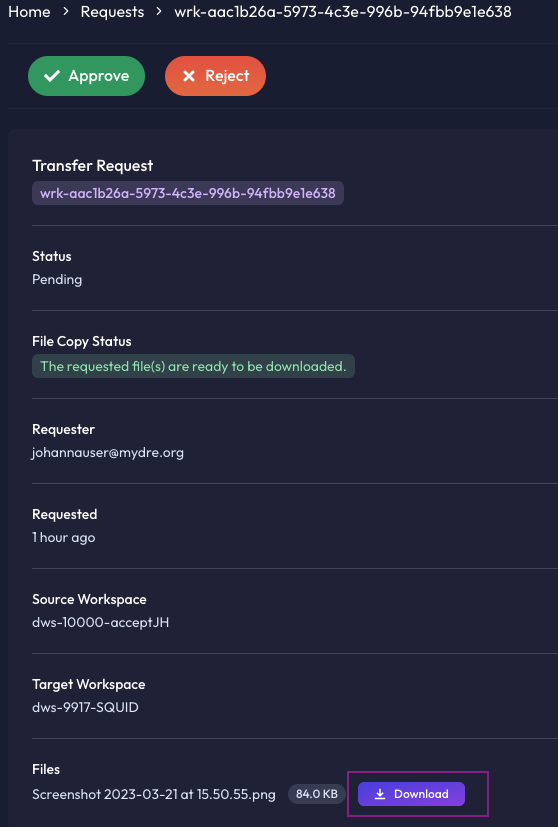Open the Requests breadcrumb link
Viewport: 558px width, 827px height.
click(112, 12)
